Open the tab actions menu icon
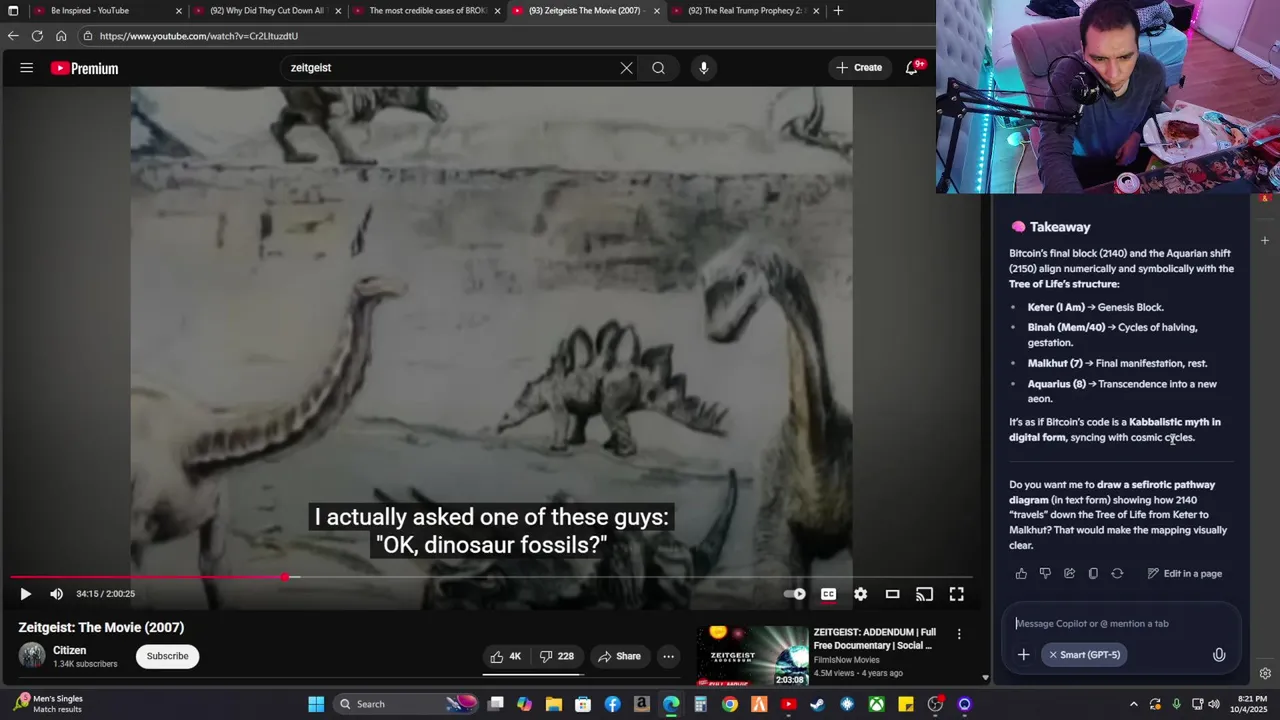 13,11
